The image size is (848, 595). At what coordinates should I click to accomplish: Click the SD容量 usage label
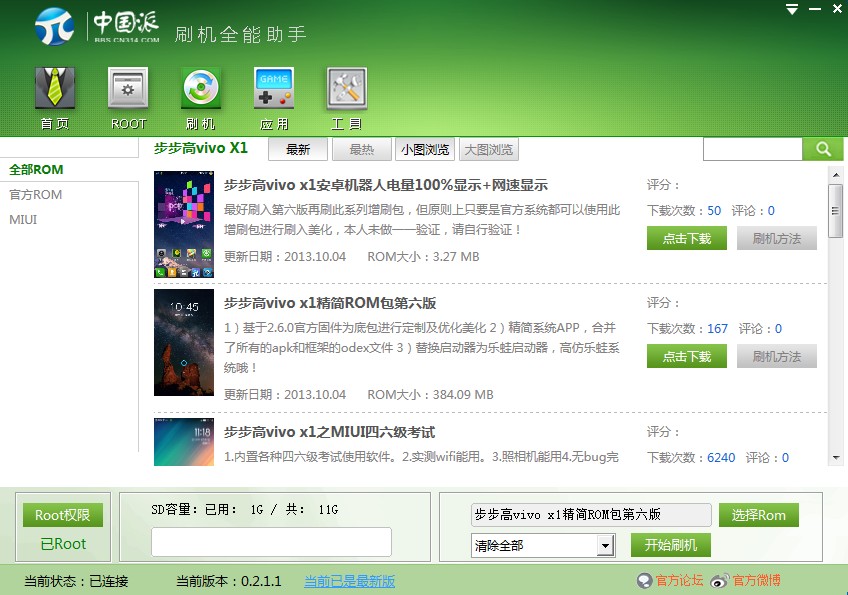tap(244, 510)
